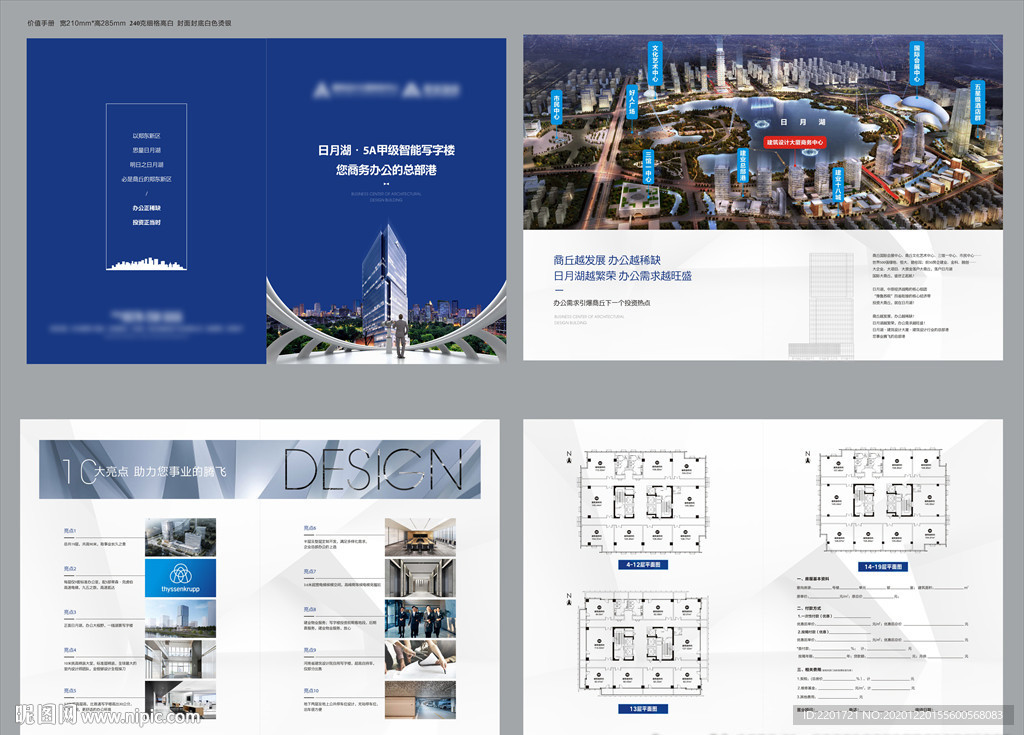This screenshot has height=735, width=1024.
Task: Select the 文化艺术中心 blue map marker
Action: tap(655, 64)
